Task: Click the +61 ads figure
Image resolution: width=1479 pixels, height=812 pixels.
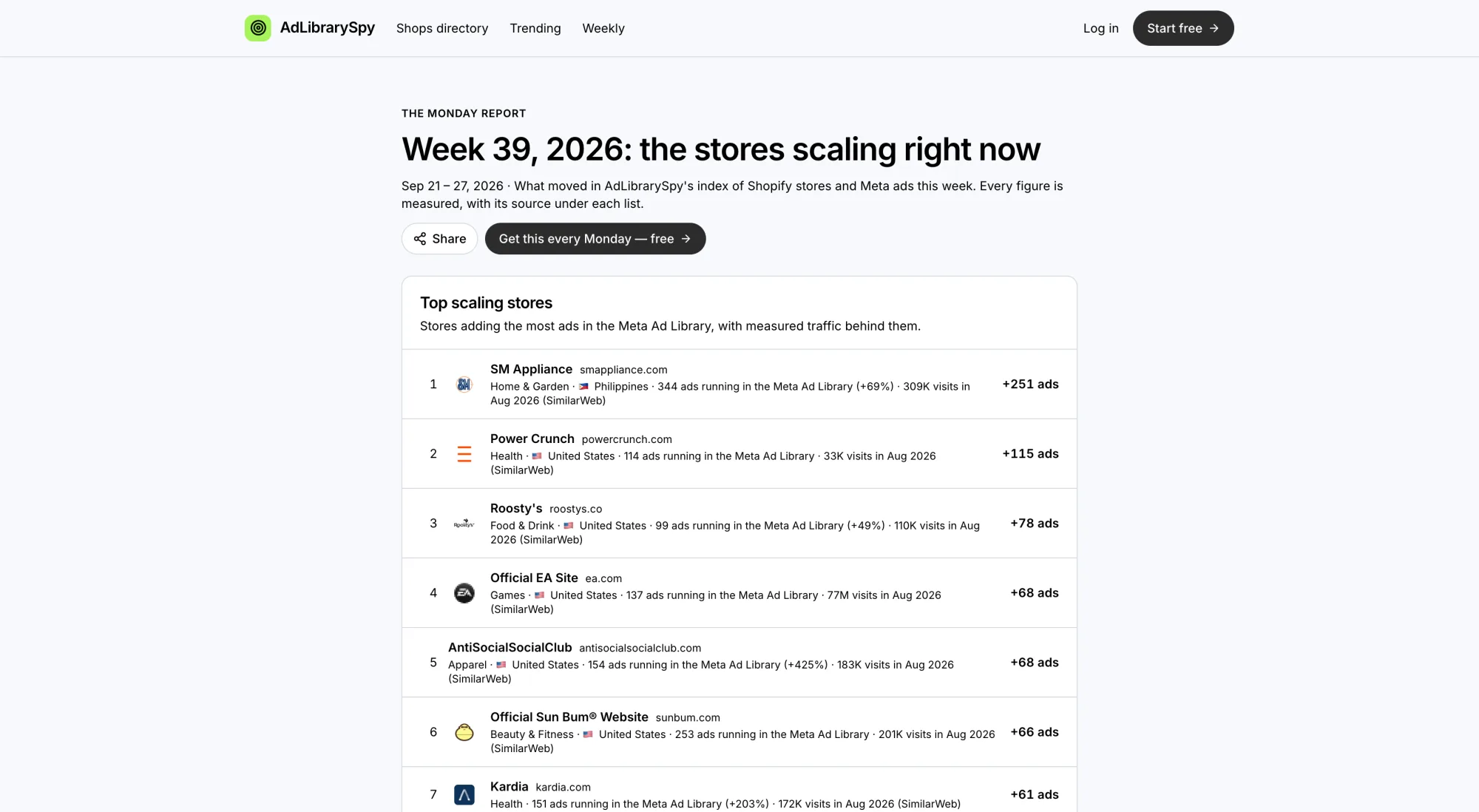Action: (1035, 794)
